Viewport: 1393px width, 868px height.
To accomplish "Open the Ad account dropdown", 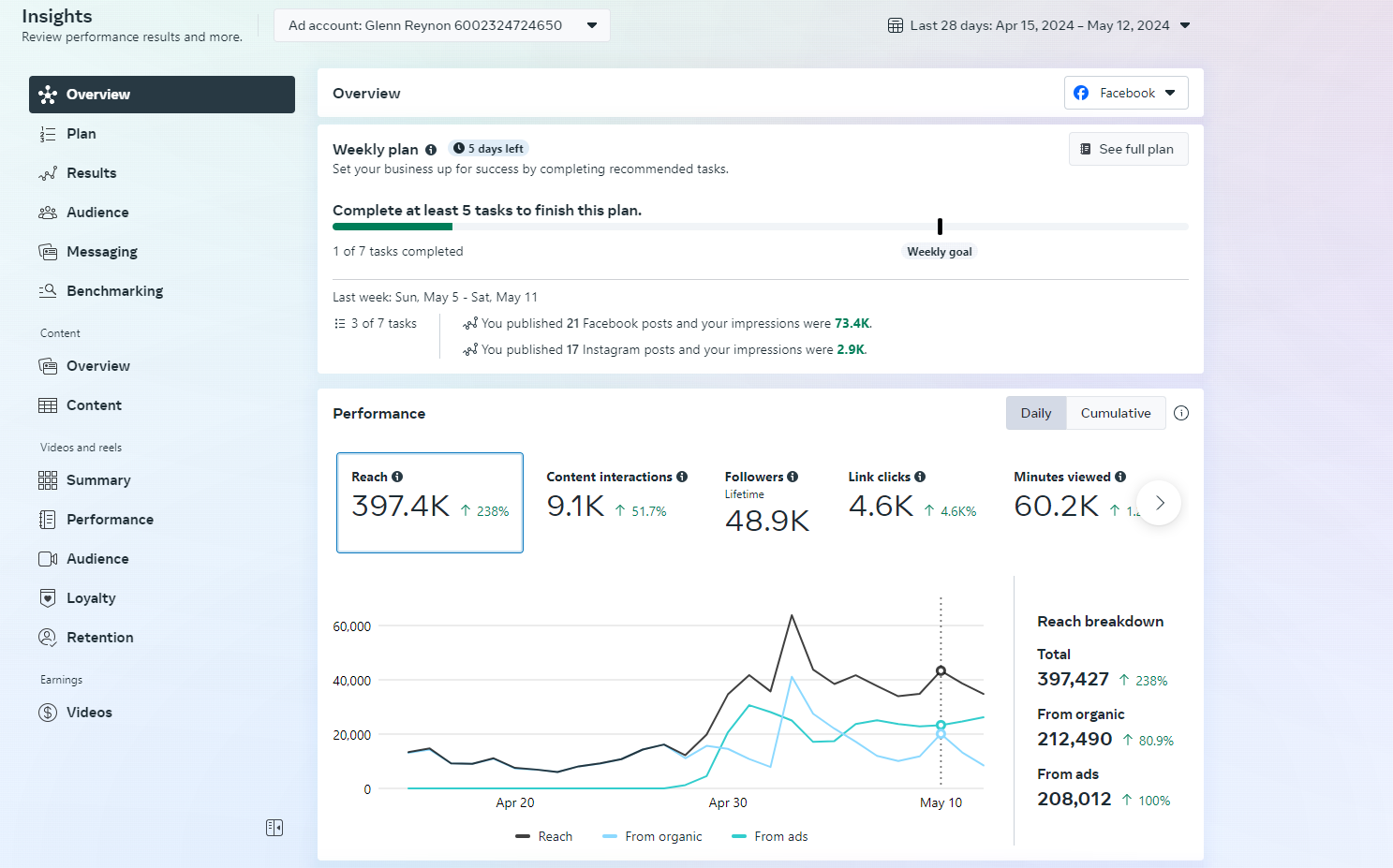I will point(442,25).
